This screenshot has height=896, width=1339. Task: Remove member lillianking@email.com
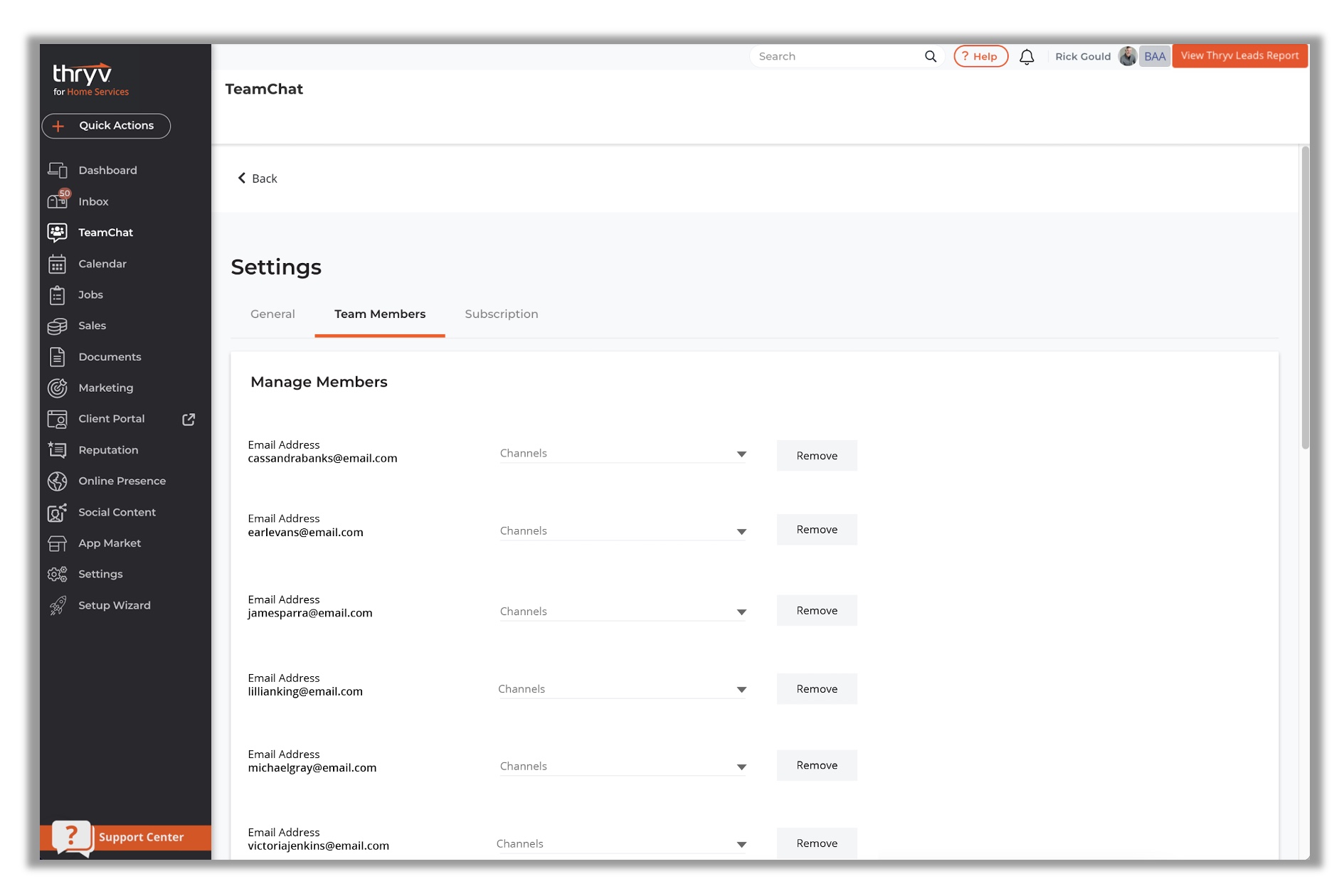point(817,689)
